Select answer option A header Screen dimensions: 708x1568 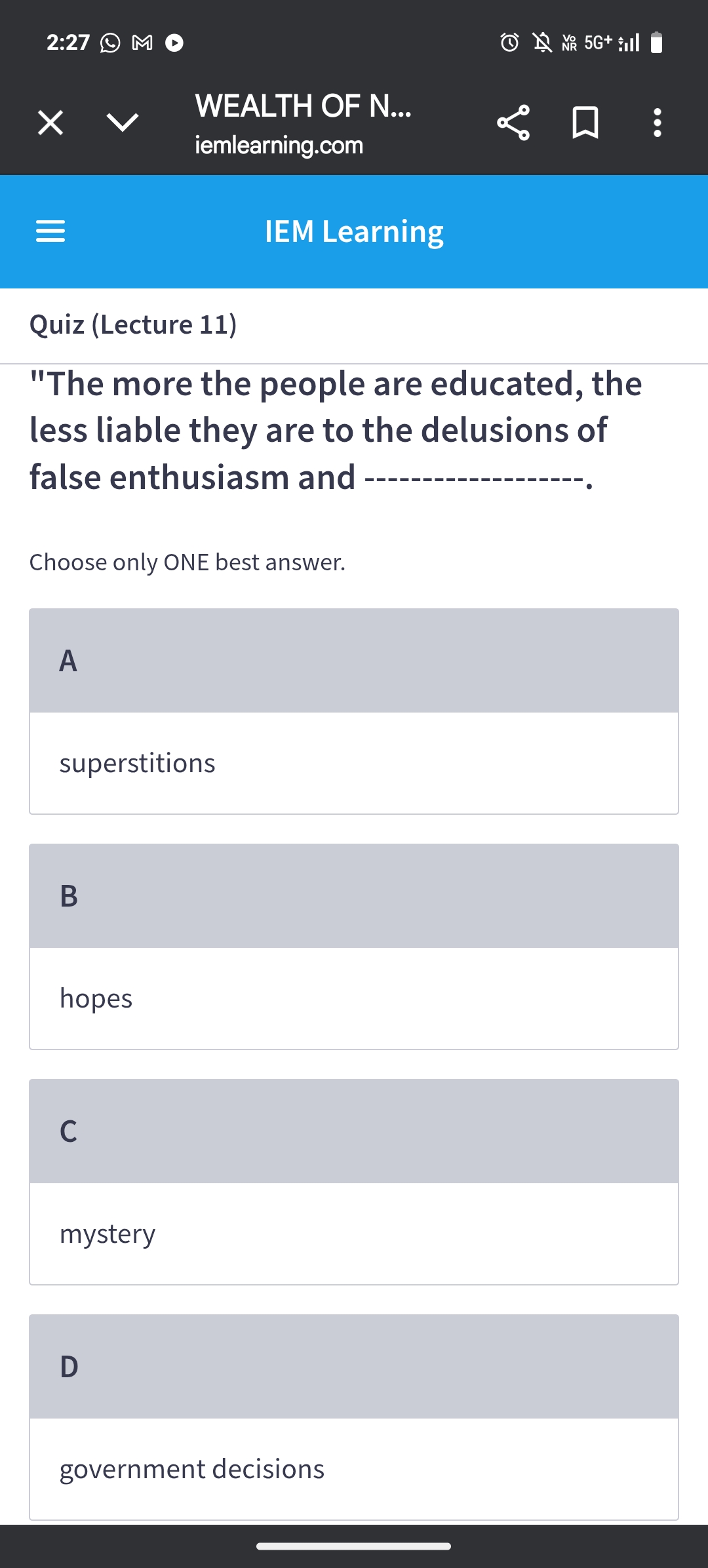[354, 661]
